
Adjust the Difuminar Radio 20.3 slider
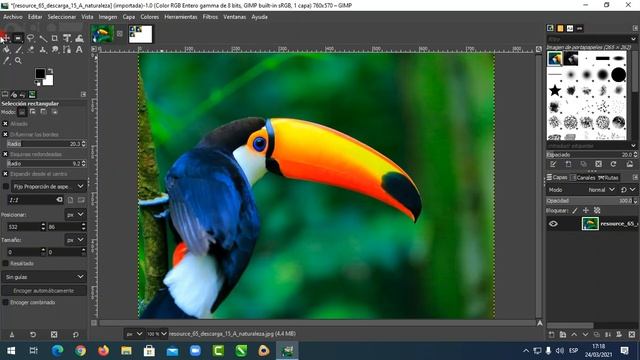pos(46,144)
